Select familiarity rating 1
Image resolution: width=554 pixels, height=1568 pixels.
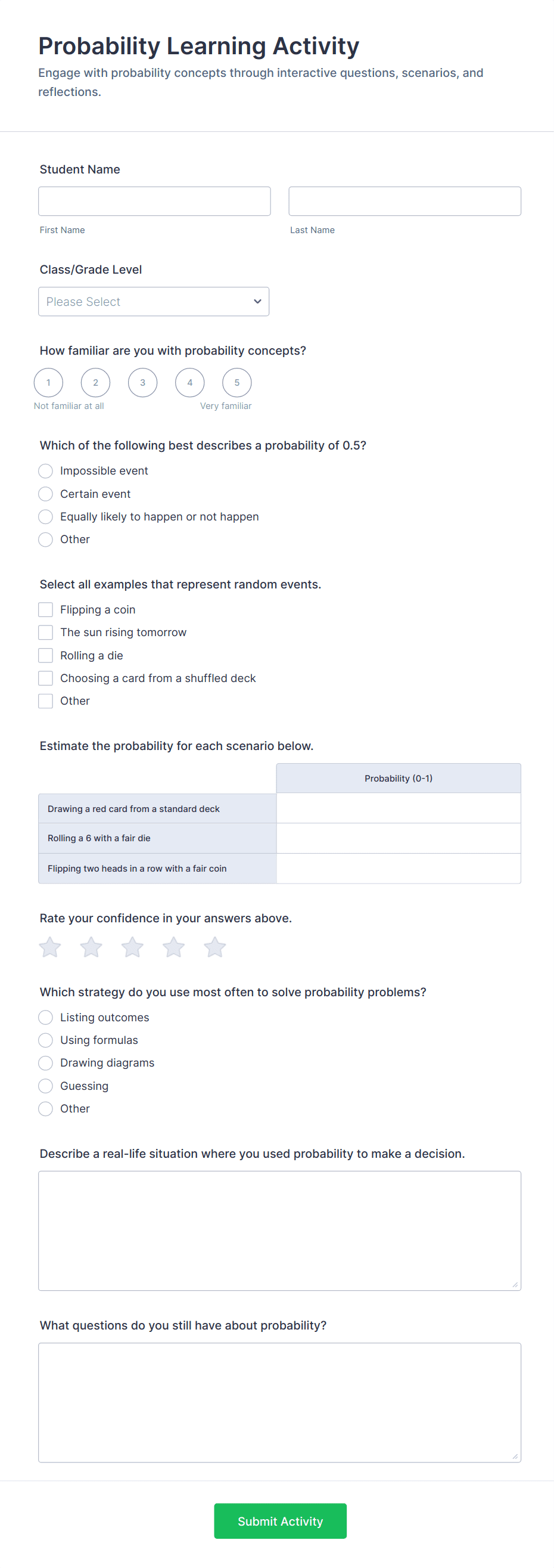(49, 383)
